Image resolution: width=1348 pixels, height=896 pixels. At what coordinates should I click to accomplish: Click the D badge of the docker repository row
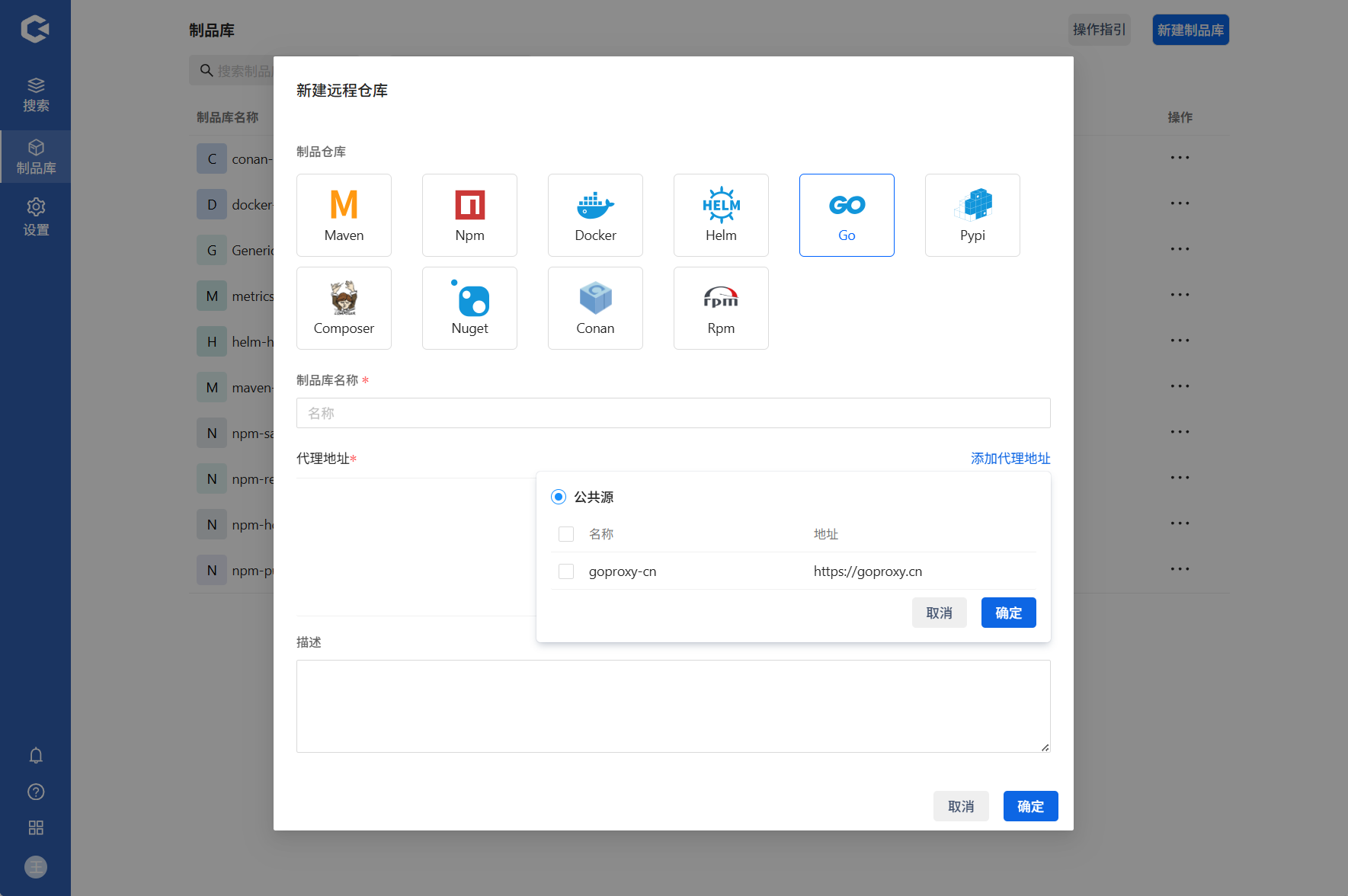click(212, 204)
